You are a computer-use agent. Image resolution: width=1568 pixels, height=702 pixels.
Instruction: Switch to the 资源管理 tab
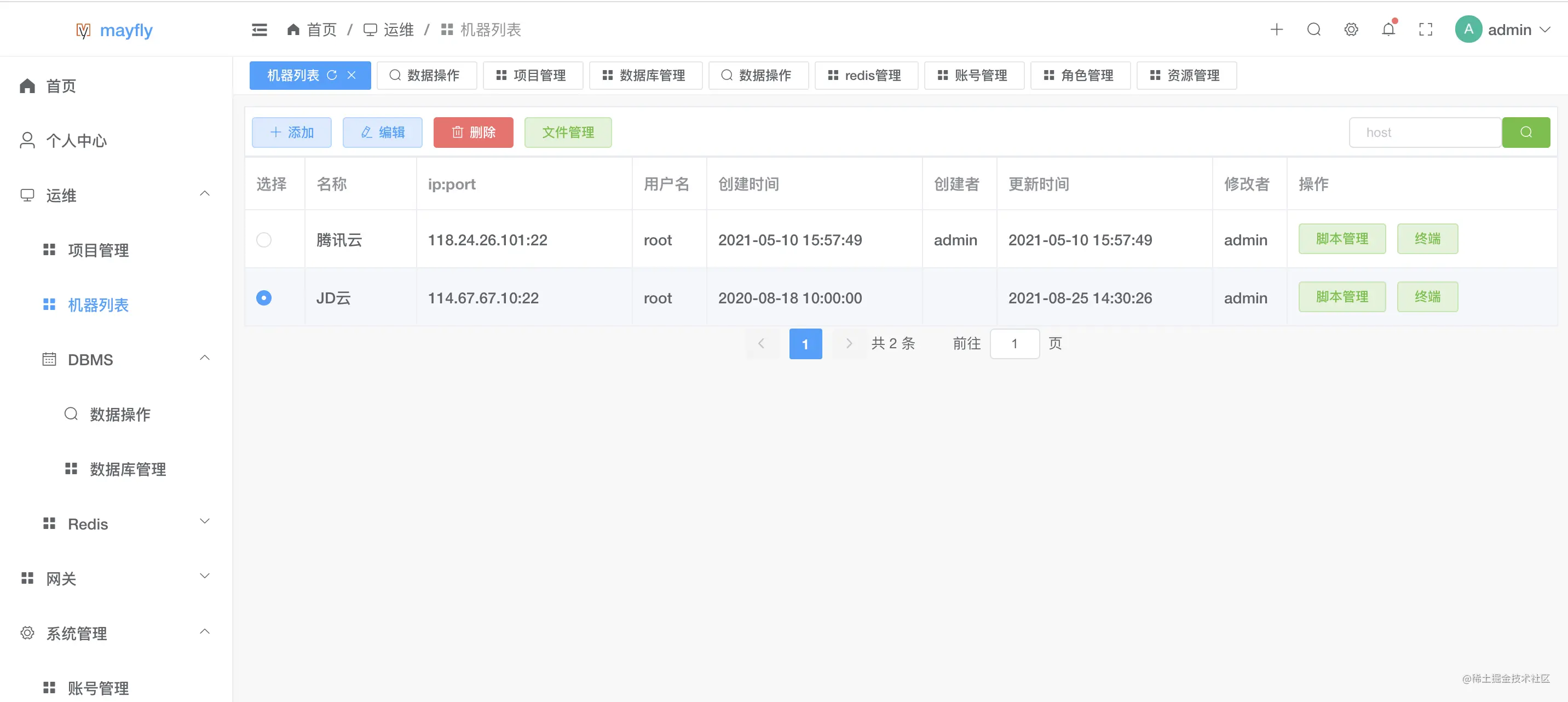point(1186,76)
